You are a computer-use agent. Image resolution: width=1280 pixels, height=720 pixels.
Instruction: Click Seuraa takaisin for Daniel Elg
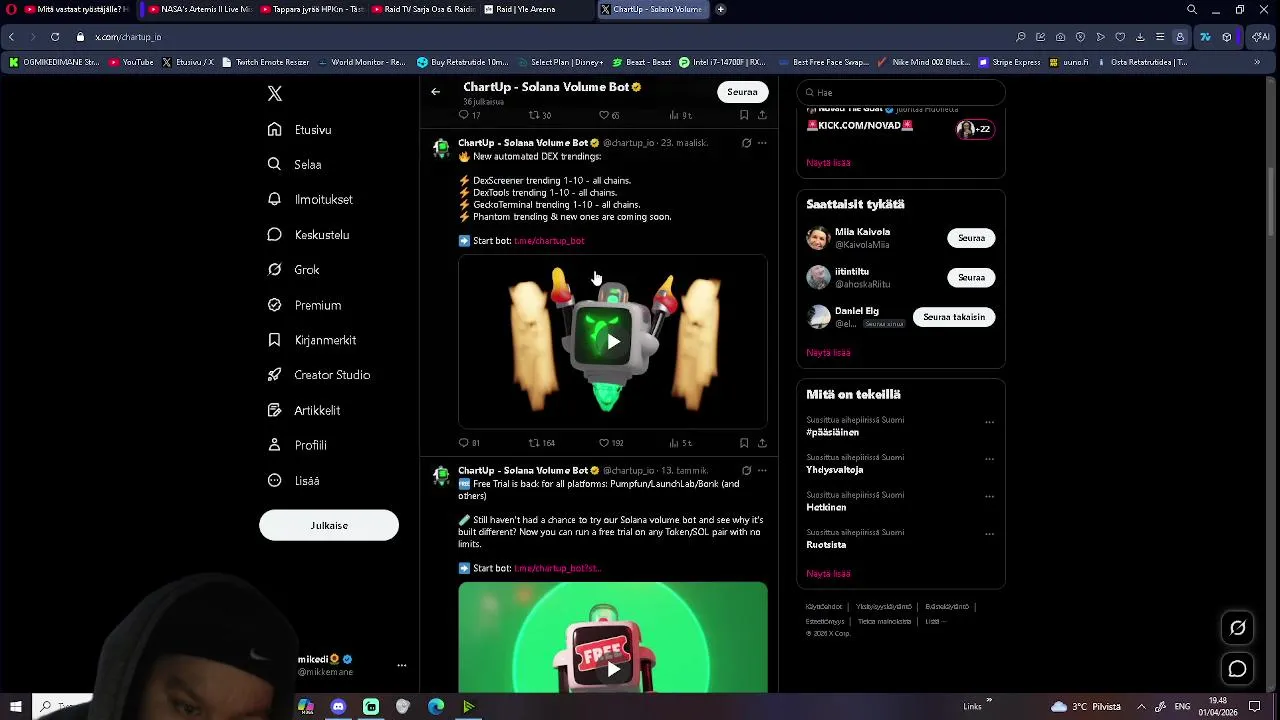click(954, 317)
